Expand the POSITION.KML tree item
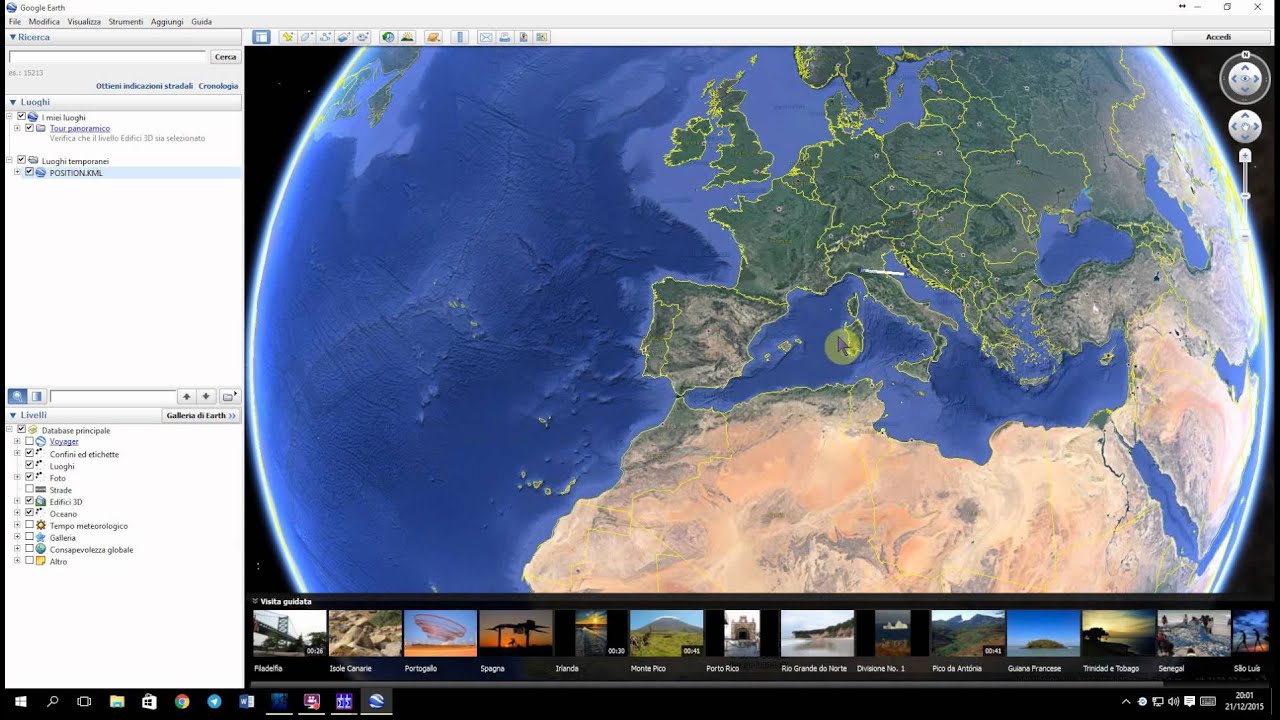 (17, 173)
